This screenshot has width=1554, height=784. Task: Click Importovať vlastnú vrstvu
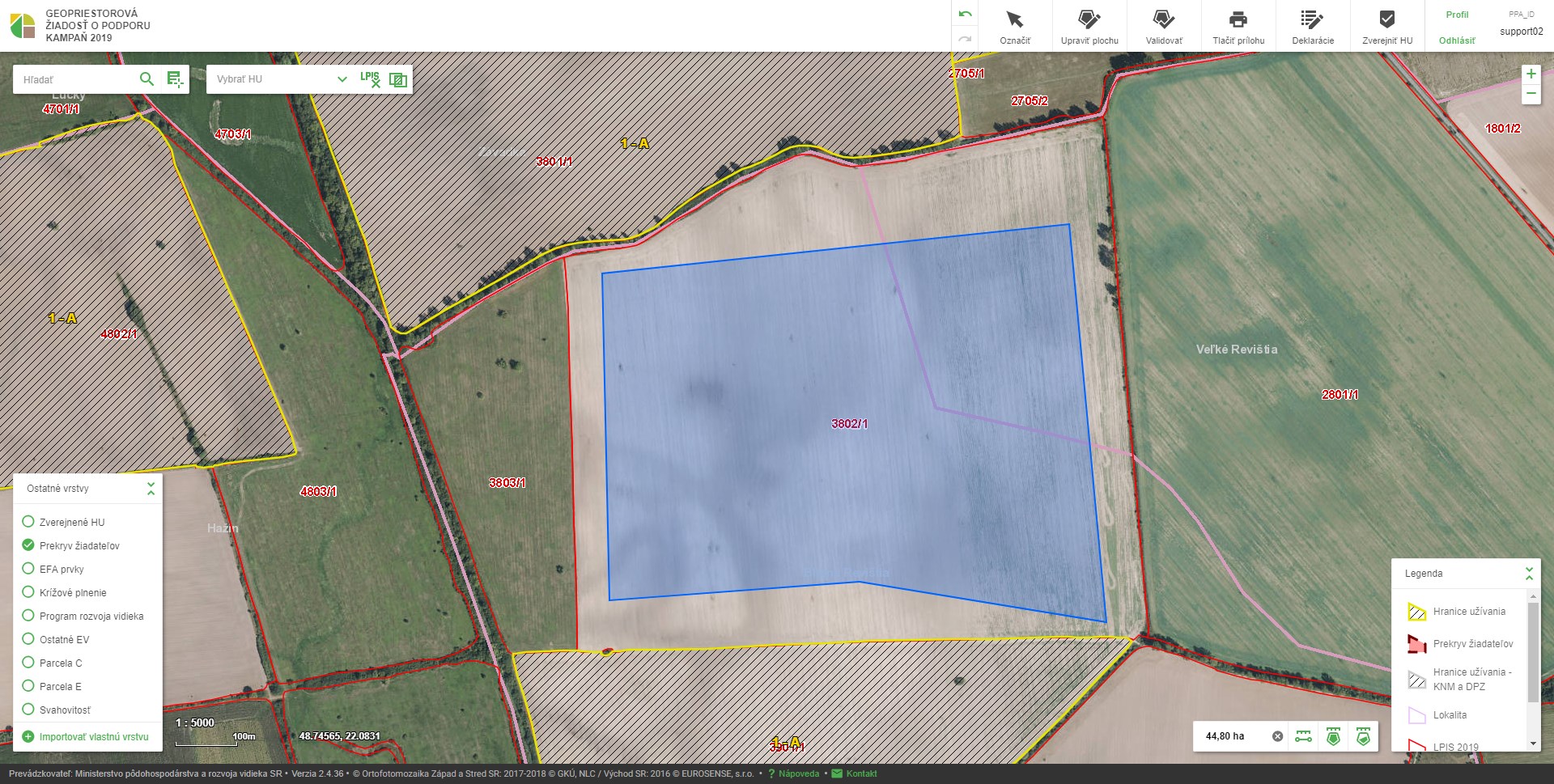94,737
